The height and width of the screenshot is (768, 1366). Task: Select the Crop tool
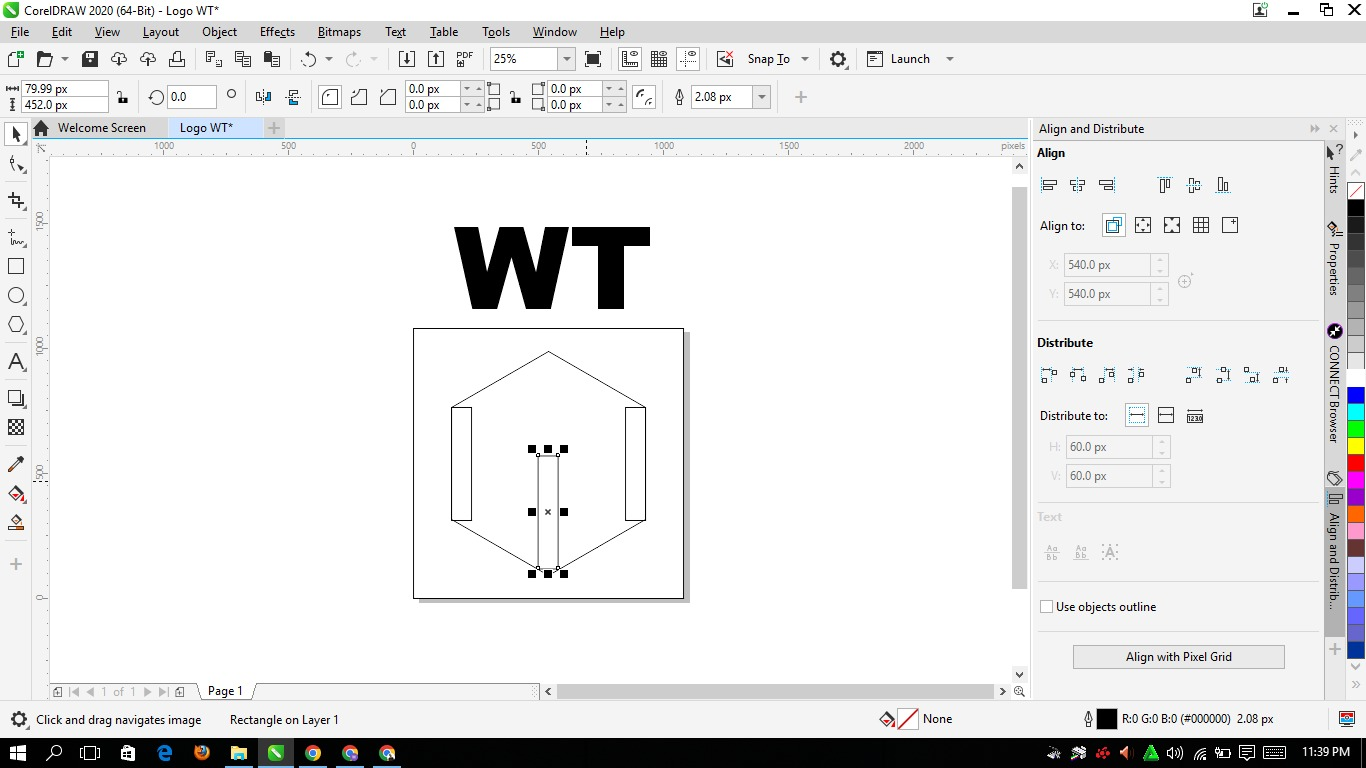(x=16, y=201)
